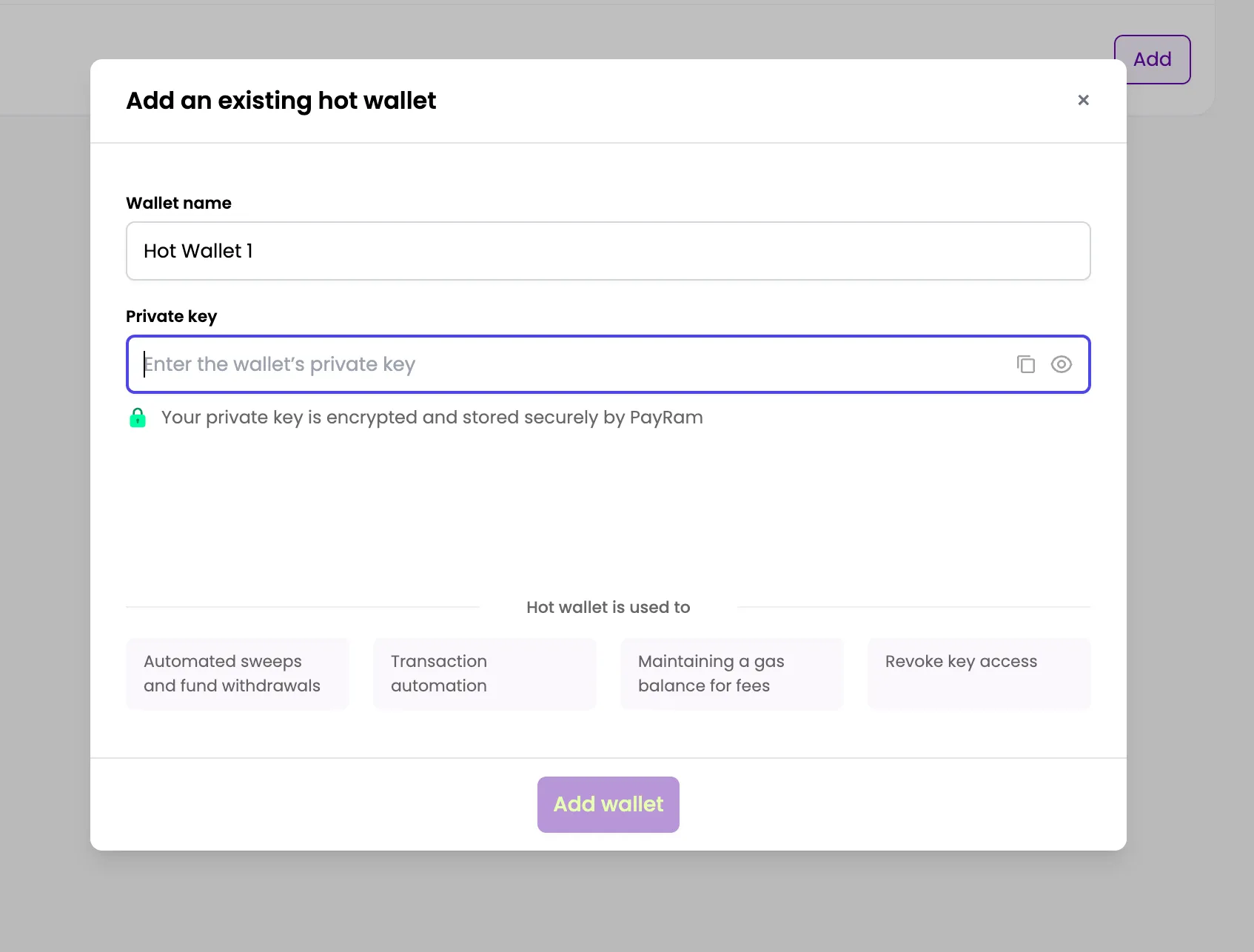Click the Add an existing hot wallet title
Screen dimensions: 1254x952
pos(281,101)
